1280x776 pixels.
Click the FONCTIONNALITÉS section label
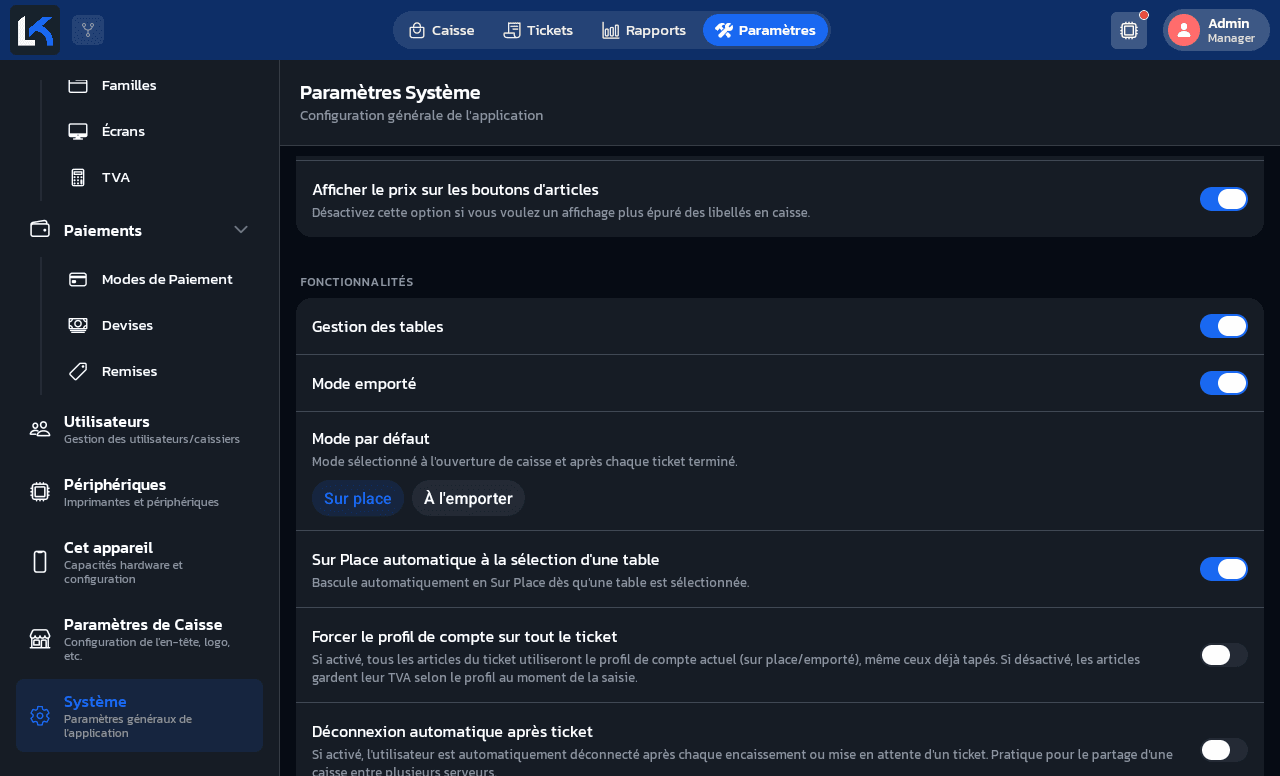click(x=357, y=282)
